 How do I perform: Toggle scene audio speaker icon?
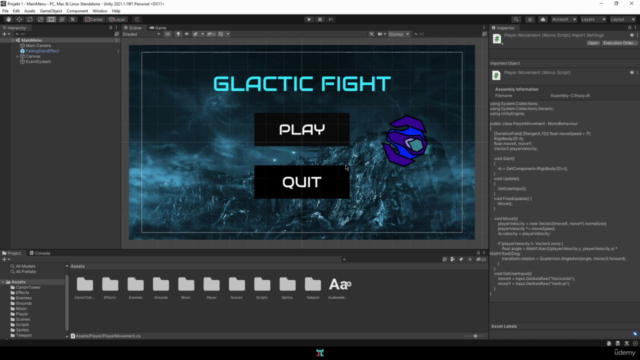pyautogui.click(x=187, y=34)
